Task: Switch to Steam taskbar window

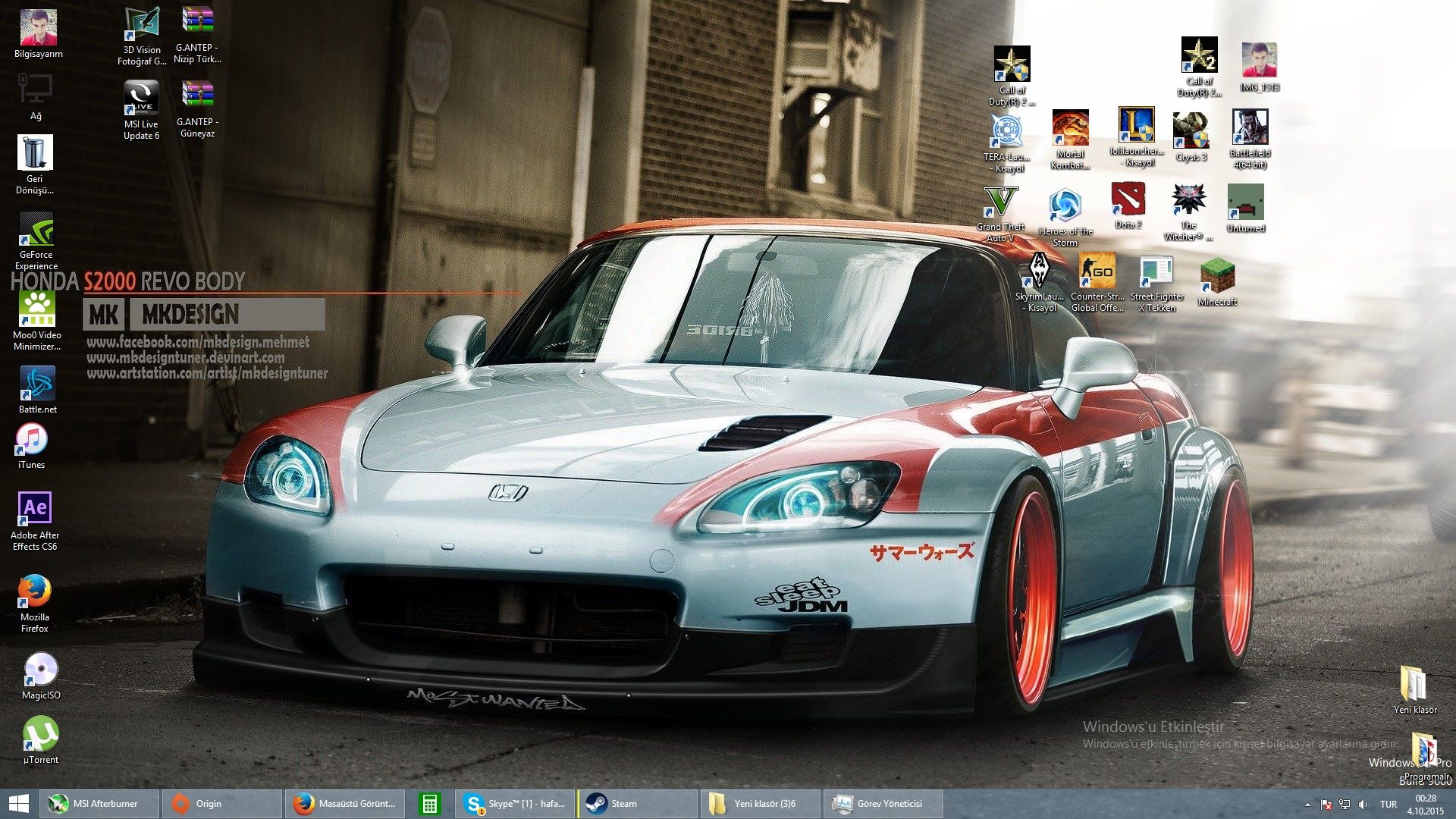Action: 635,804
